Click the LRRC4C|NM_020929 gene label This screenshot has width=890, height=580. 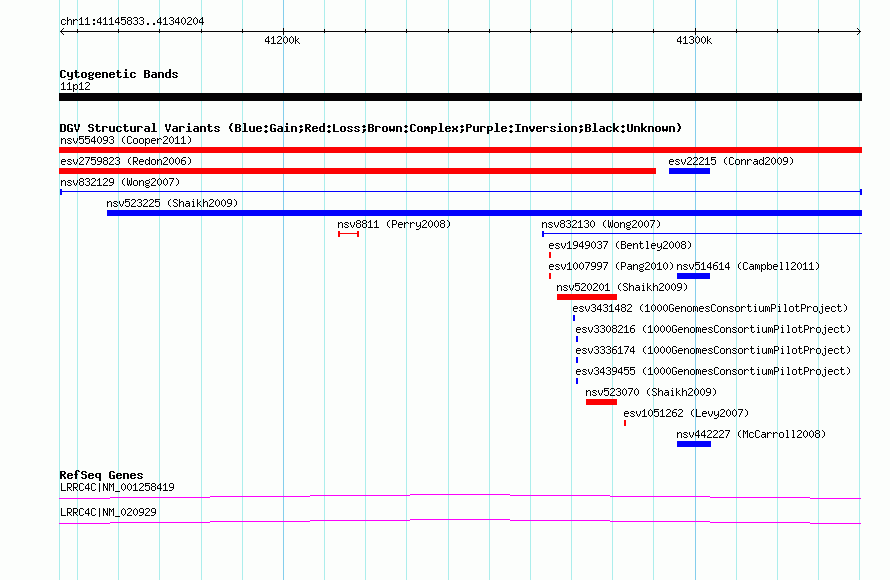108,512
